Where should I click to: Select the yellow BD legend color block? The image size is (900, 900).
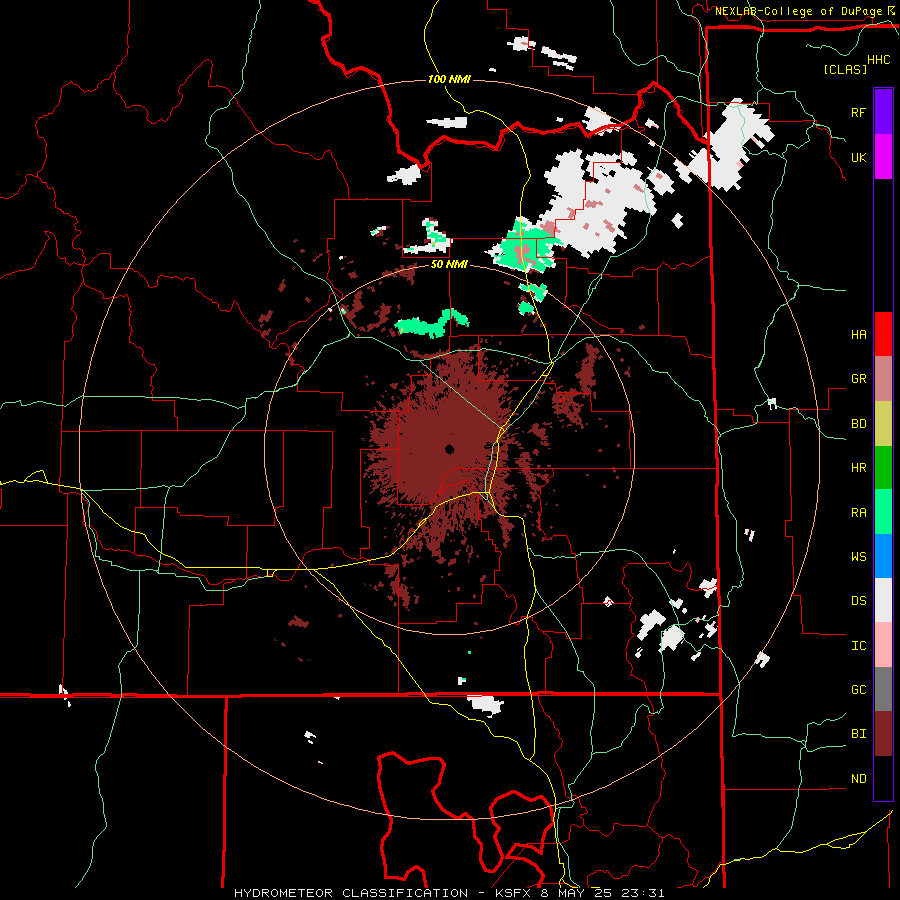(883, 423)
